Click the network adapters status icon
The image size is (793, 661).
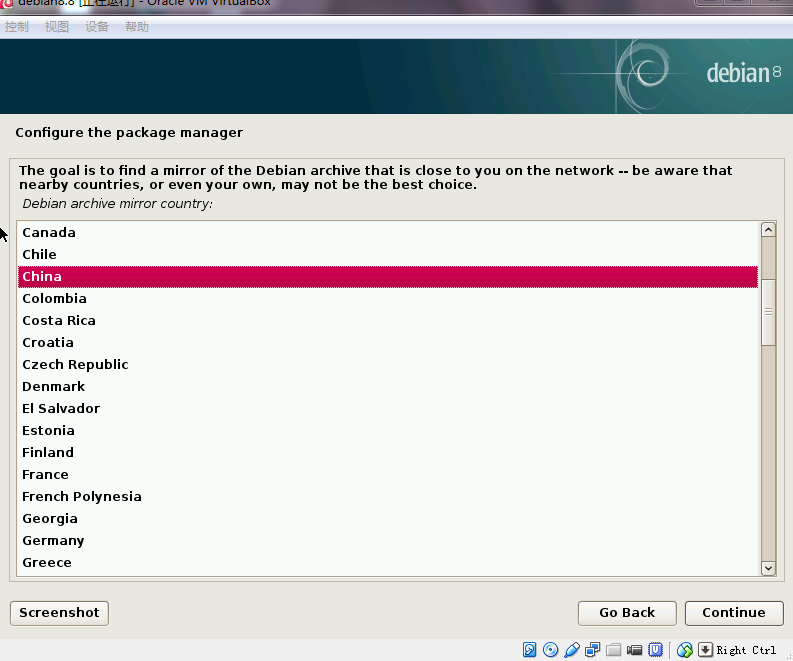(x=593, y=650)
